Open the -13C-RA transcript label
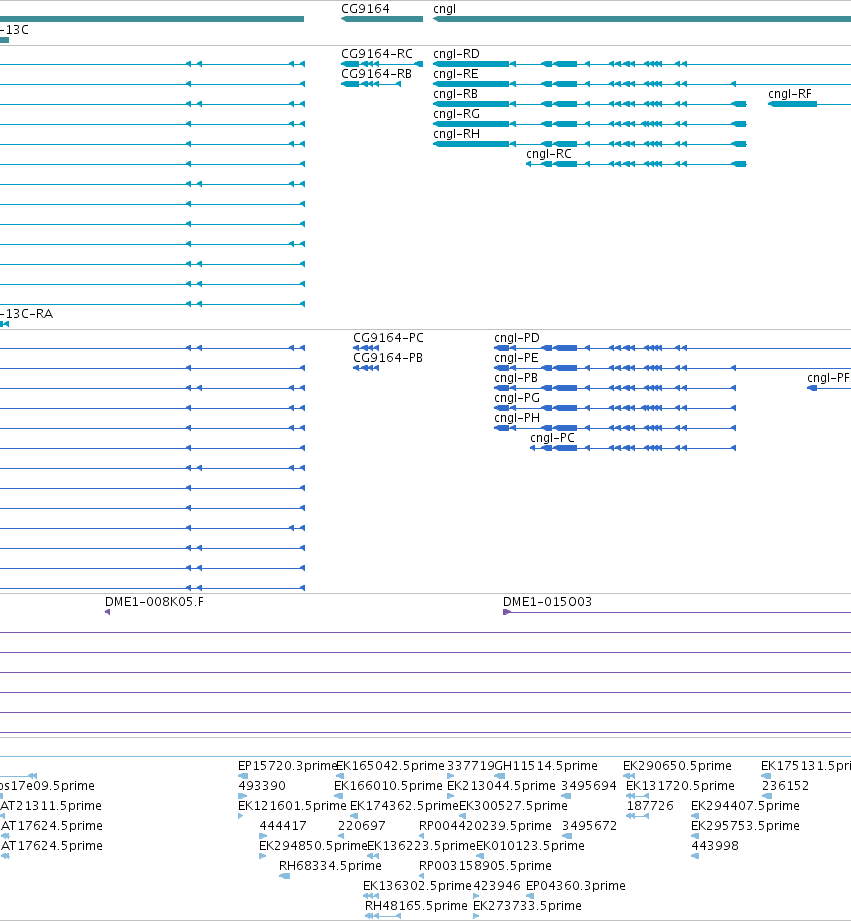The image size is (851, 921). (x=26, y=314)
